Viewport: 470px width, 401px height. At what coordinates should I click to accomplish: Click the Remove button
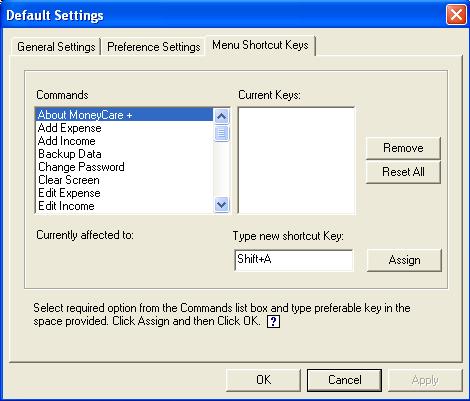click(x=403, y=148)
